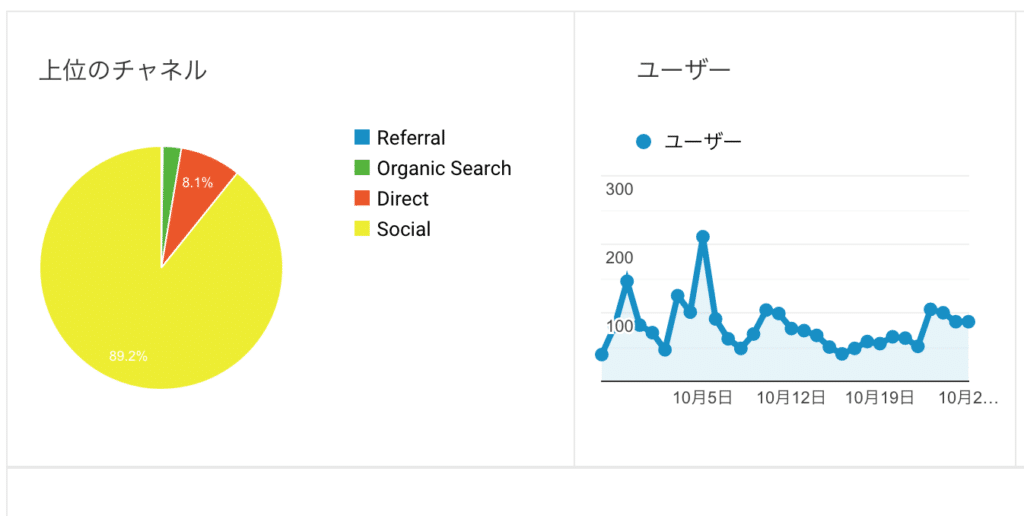Viewport: 1024px width, 516px height.
Task: Click the last data point on the line chart
Action: [x=968, y=321]
